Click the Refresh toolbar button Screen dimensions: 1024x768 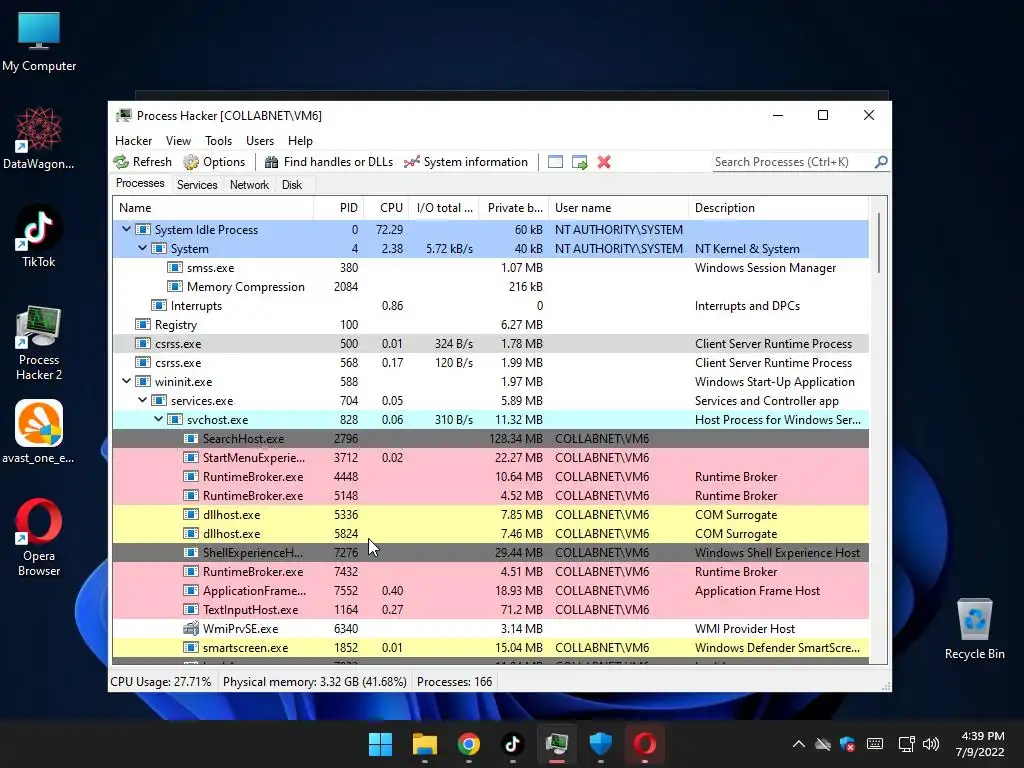pos(142,162)
